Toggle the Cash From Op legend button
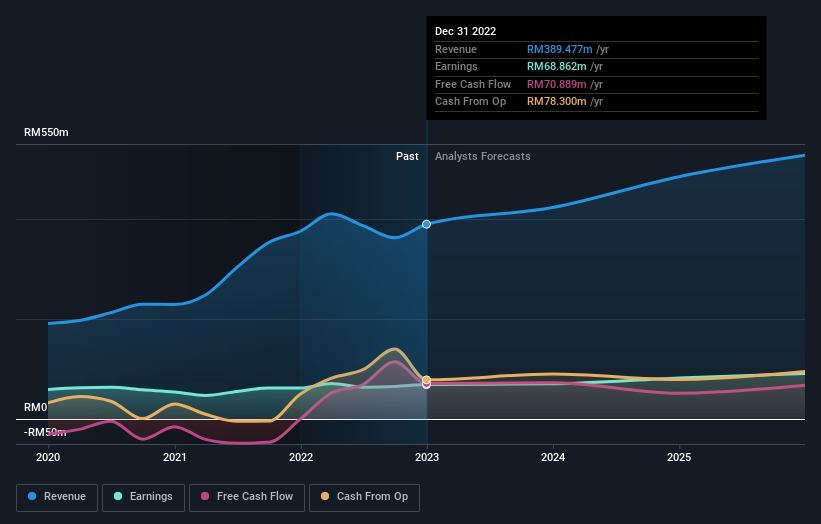 [x=364, y=497]
